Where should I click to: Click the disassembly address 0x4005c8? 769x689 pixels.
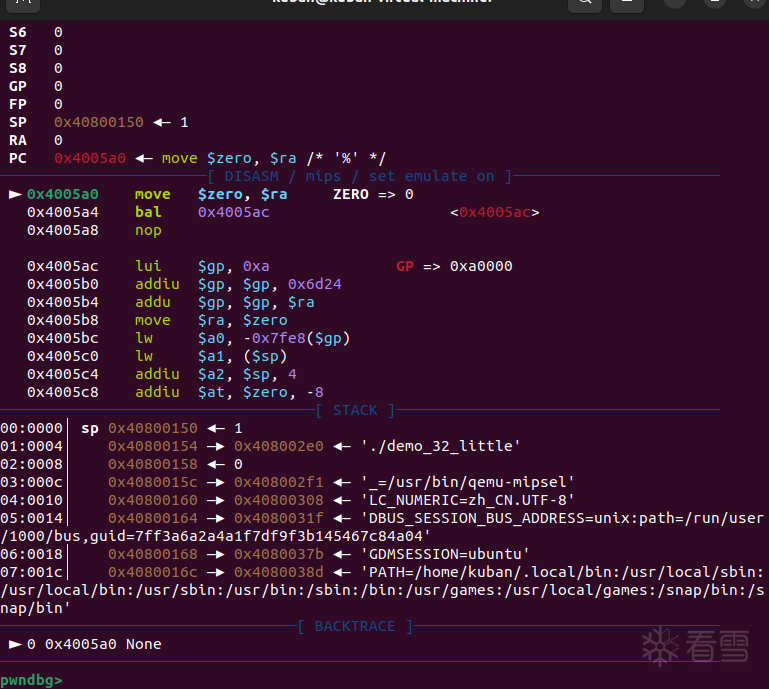(x=63, y=392)
